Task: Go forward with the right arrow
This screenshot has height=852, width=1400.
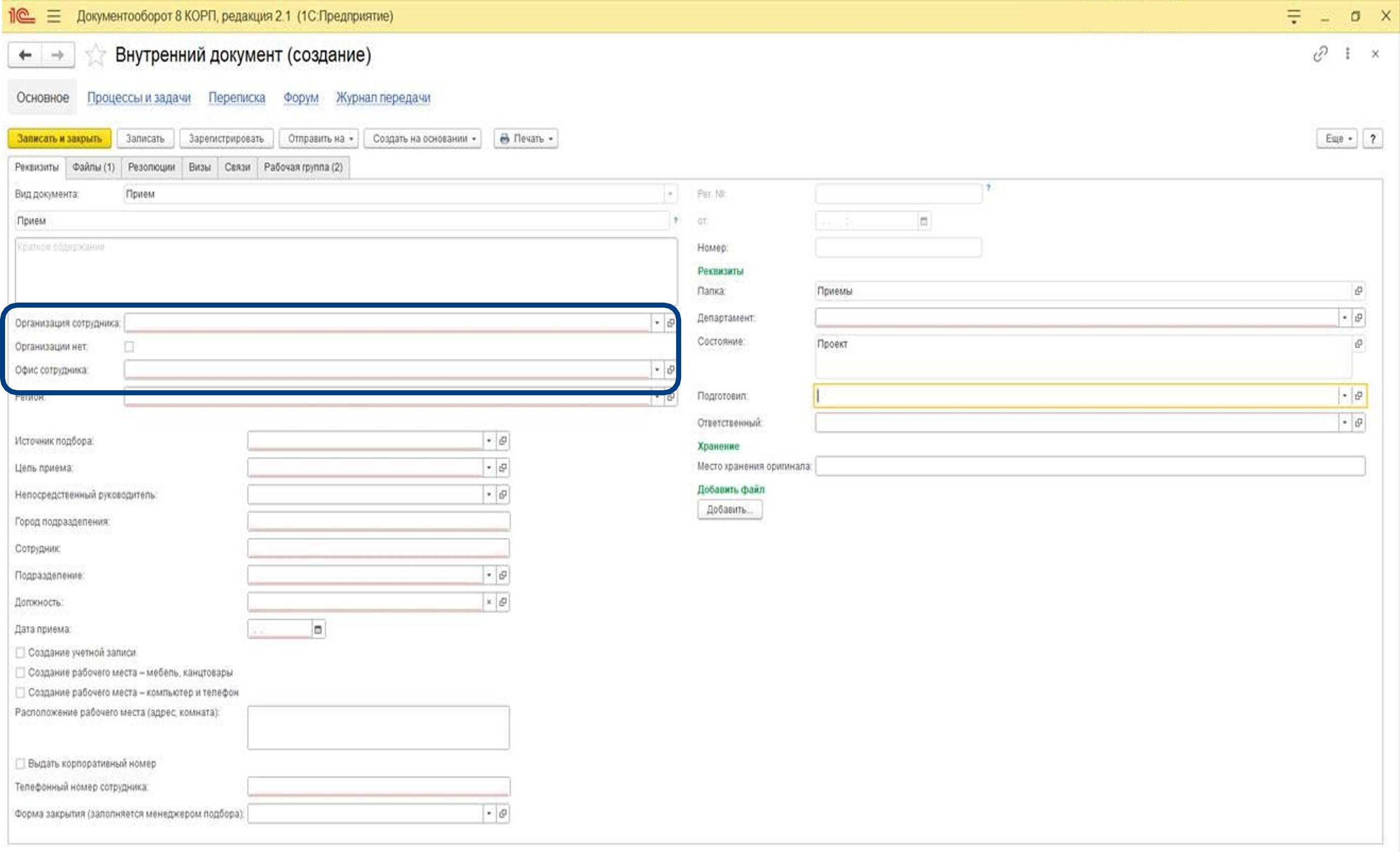Action: (x=57, y=55)
